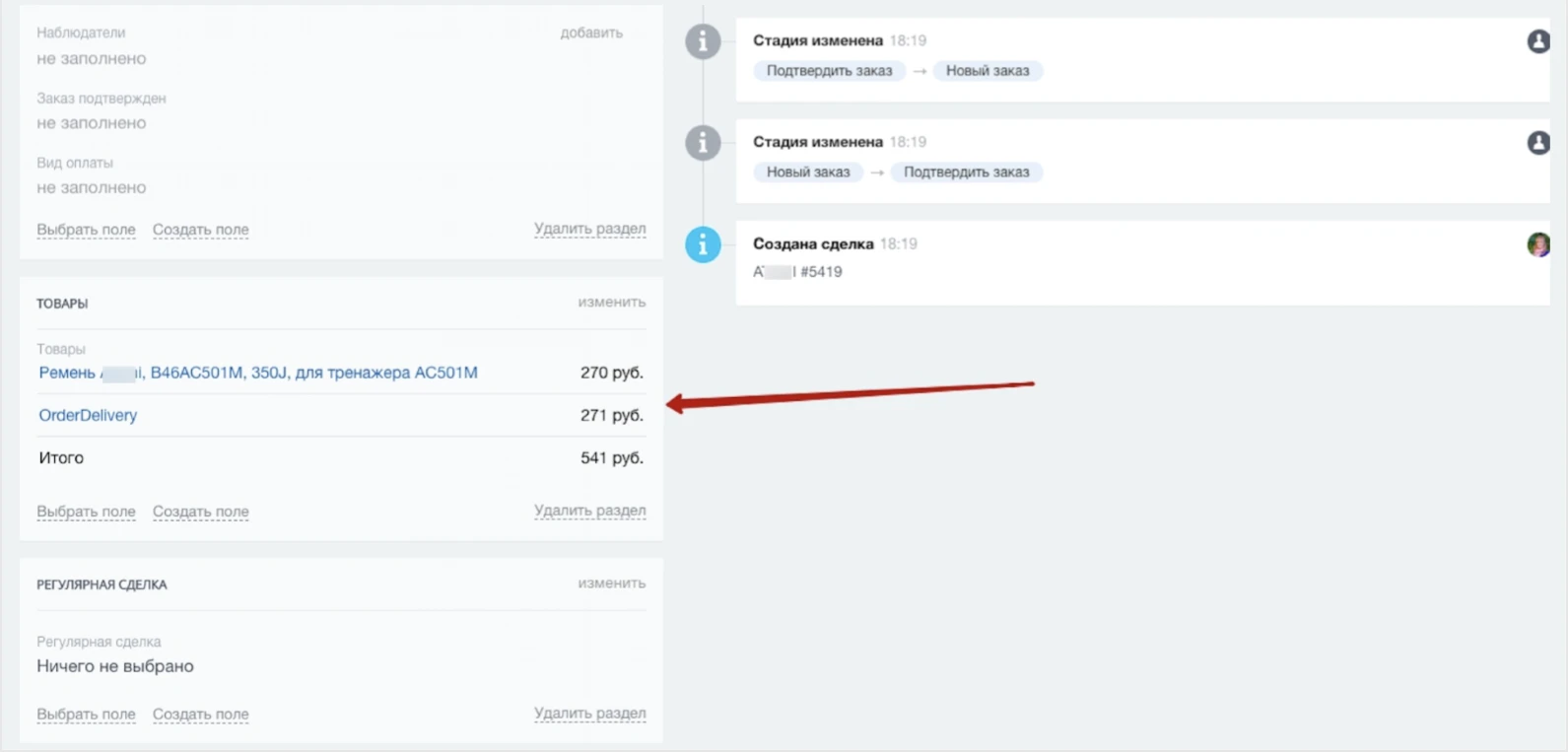Open user avatar on the second Стадия изменена entry
1568x752 pixels.
click(x=1537, y=143)
